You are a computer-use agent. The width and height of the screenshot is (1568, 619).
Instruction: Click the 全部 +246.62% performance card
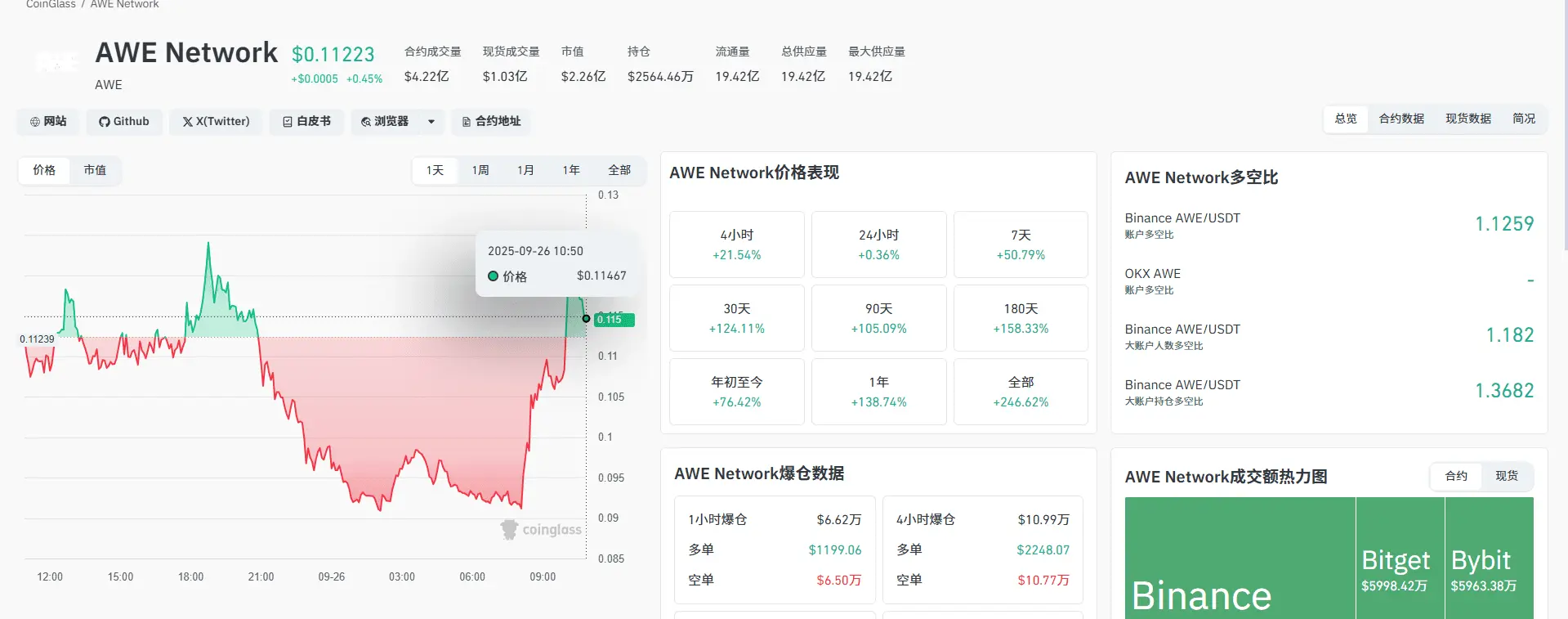pos(1021,392)
